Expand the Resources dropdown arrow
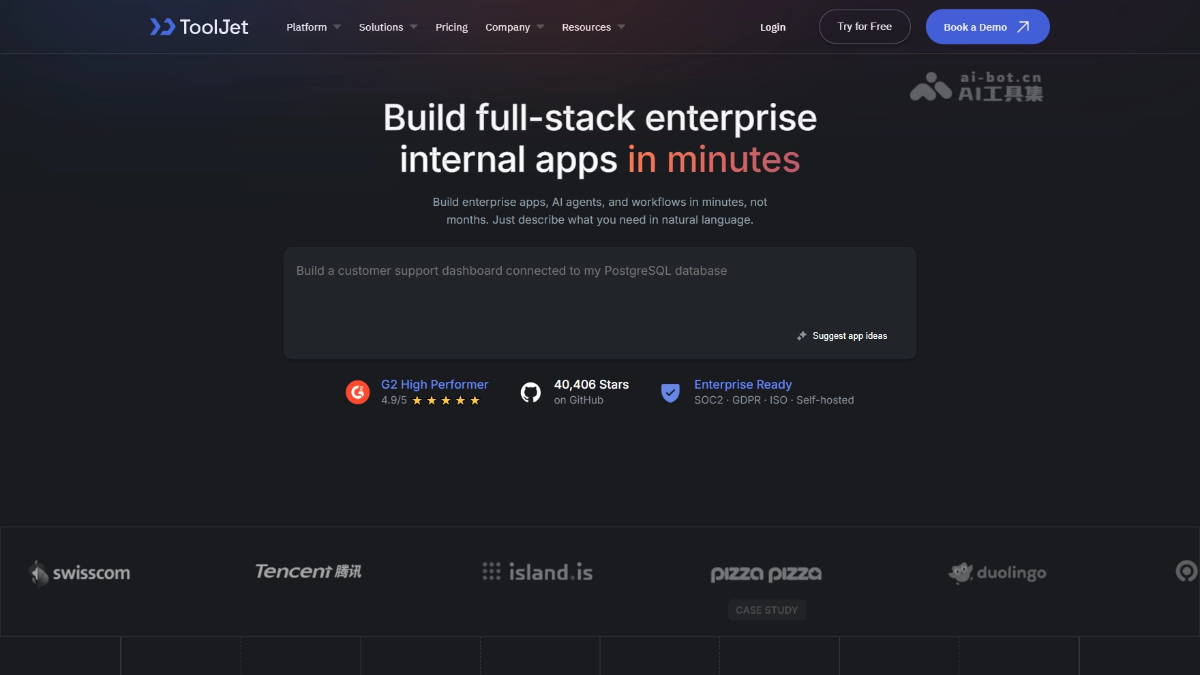This screenshot has width=1200, height=675. click(x=621, y=27)
